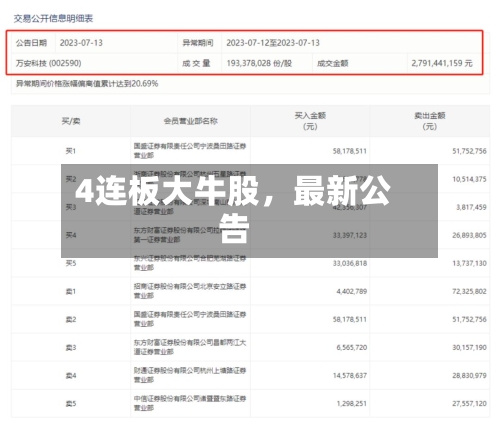Select turnover value 2,791,441,159 元

coord(442,63)
